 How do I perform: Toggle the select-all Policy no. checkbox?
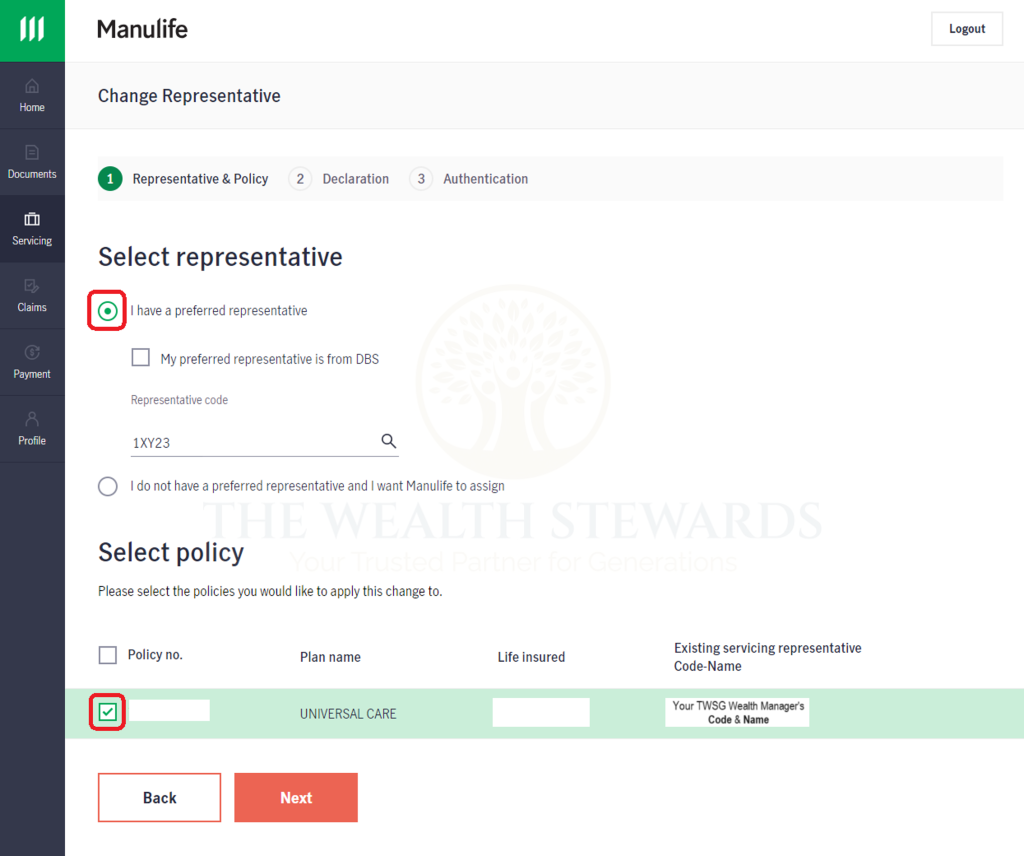(x=107, y=654)
